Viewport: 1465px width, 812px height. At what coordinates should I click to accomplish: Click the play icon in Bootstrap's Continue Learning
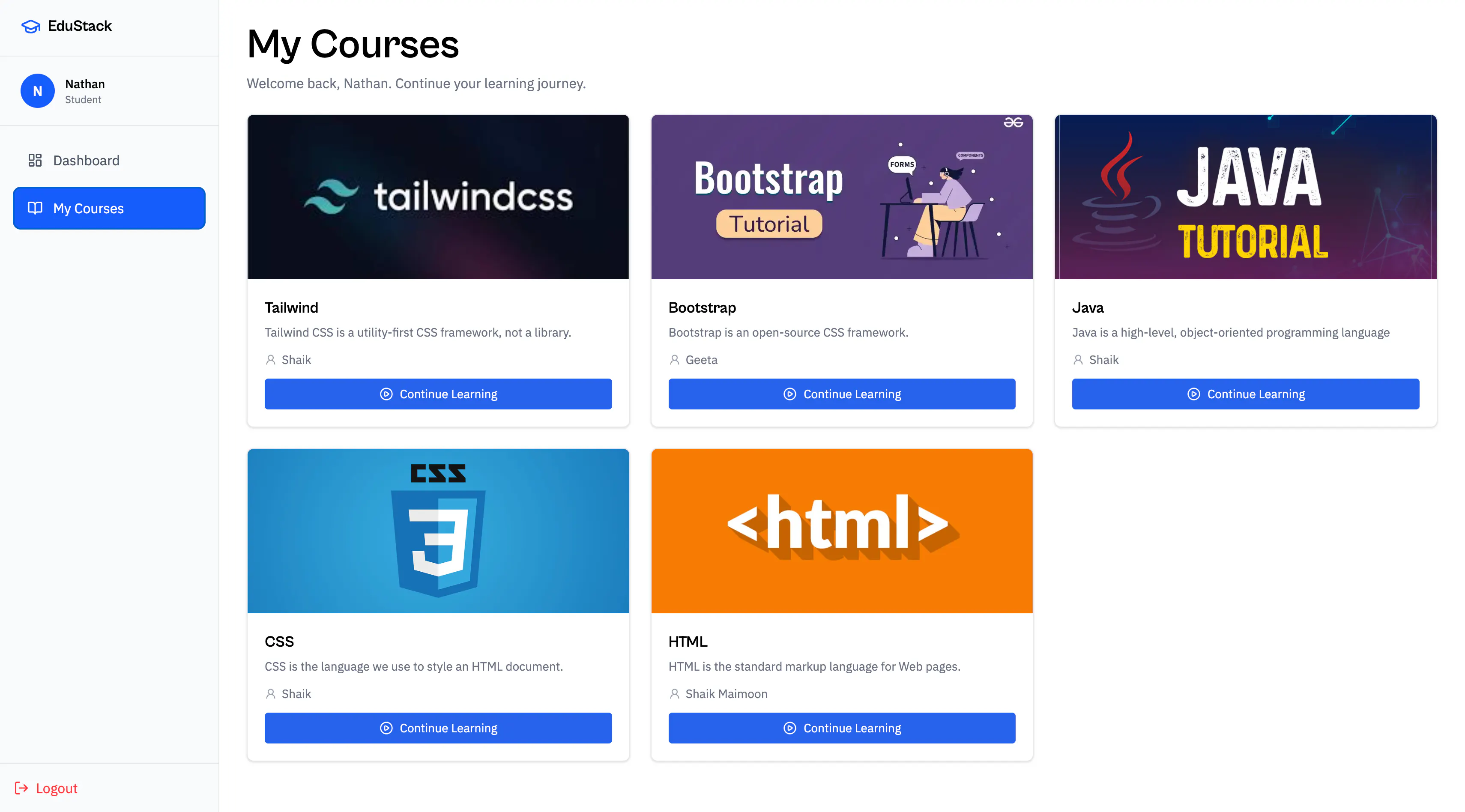click(790, 394)
